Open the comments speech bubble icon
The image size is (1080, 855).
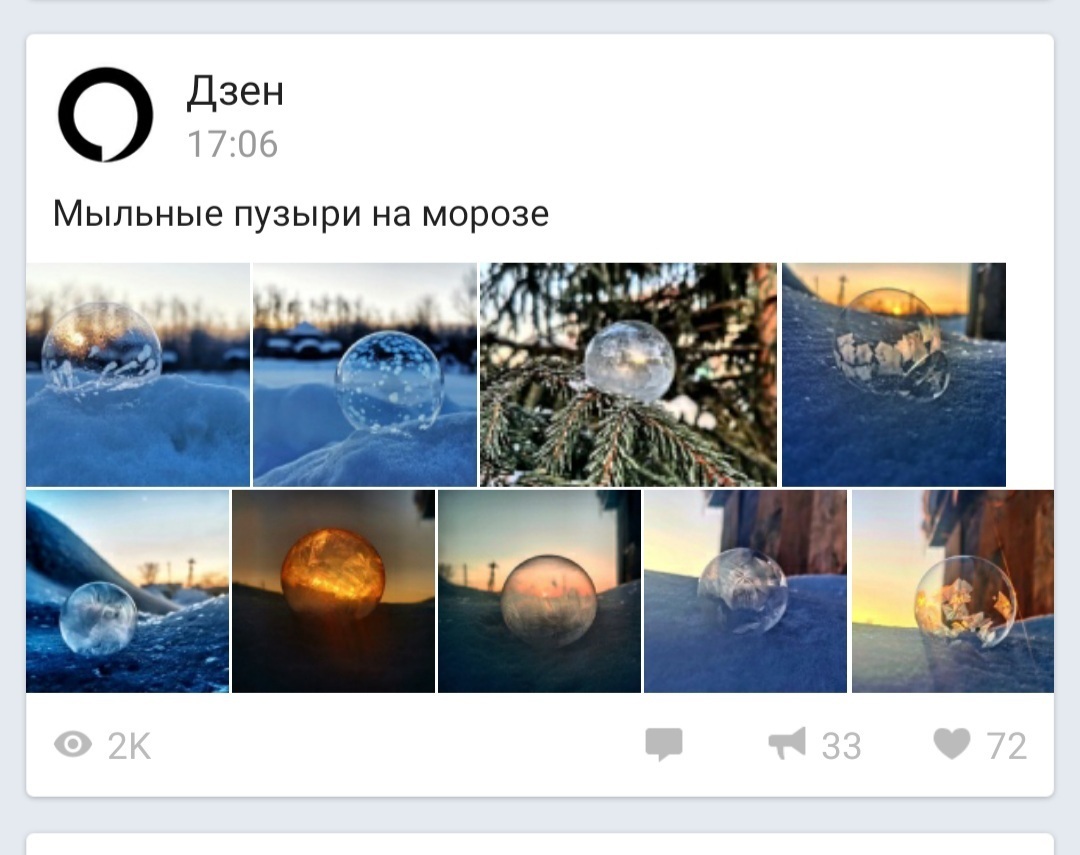point(664,744)
